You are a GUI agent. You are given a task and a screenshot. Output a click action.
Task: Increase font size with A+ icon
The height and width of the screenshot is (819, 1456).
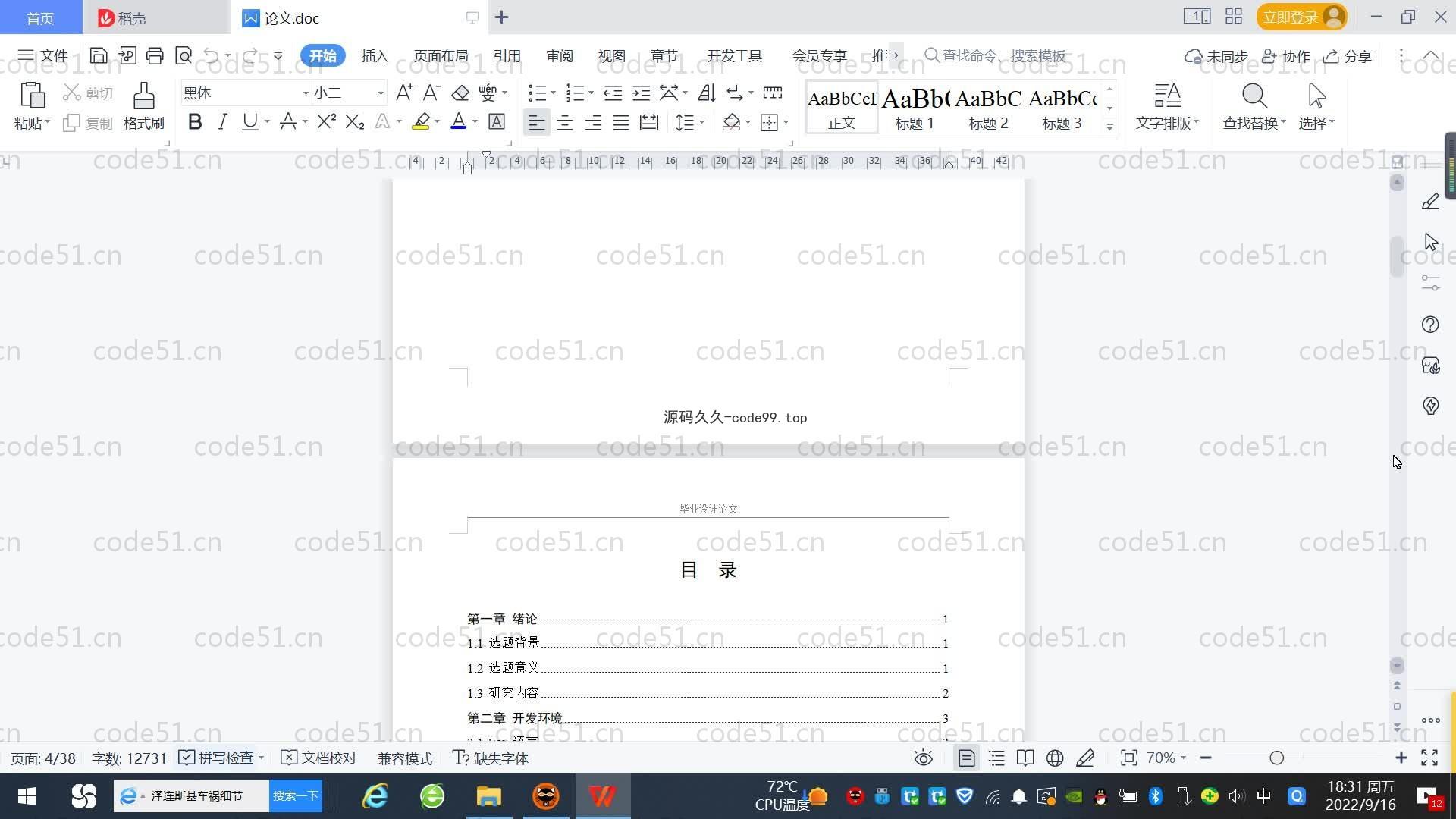tap(404, 93)
